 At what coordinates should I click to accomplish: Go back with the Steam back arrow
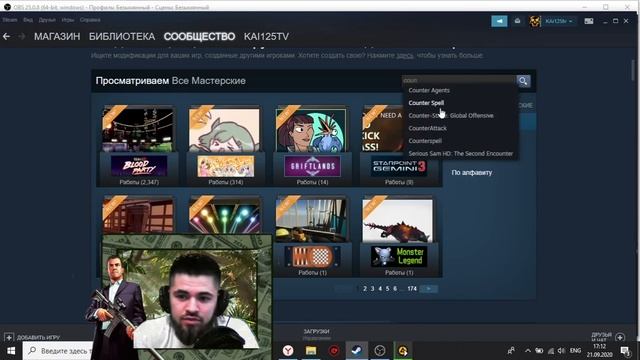[x=7, y=36]
